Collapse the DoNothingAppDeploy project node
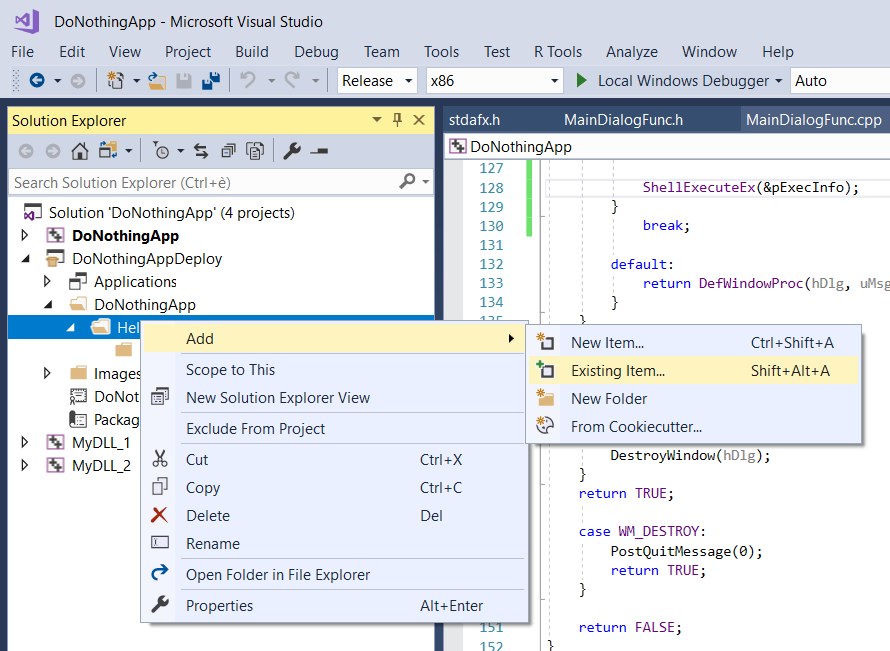 26,259
